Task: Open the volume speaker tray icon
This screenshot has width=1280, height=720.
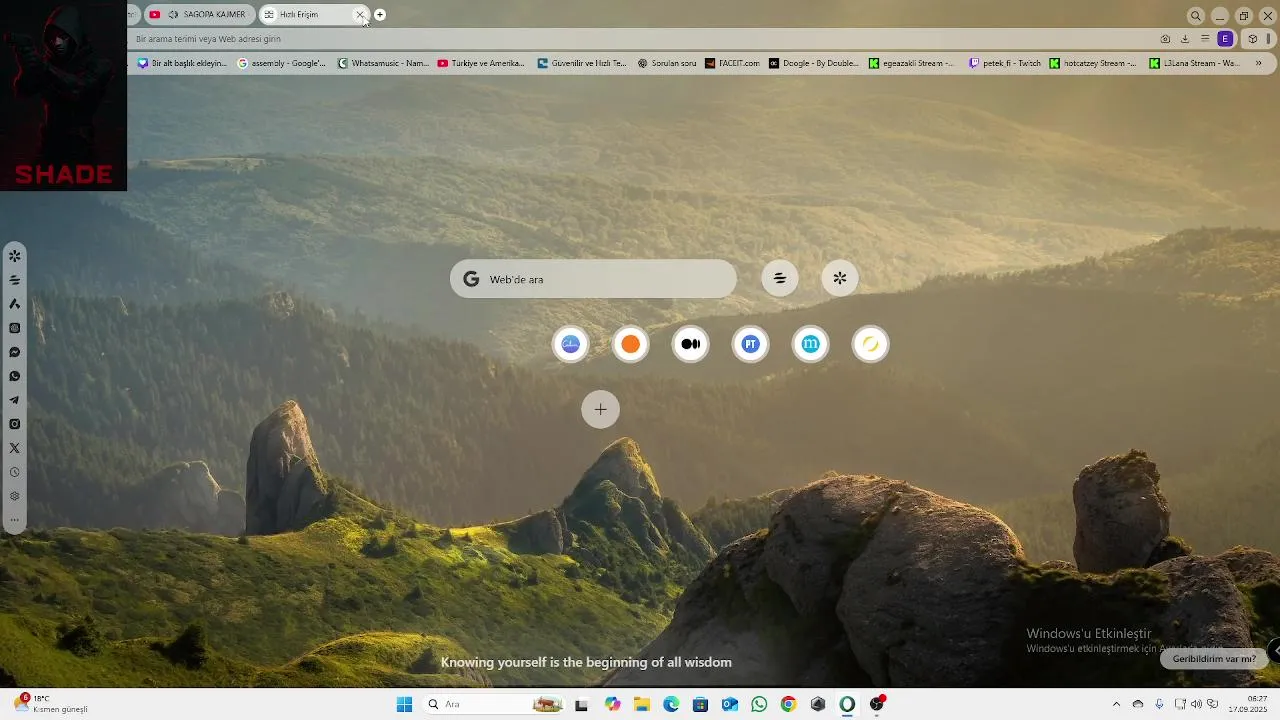Action: coord(1195,704)
